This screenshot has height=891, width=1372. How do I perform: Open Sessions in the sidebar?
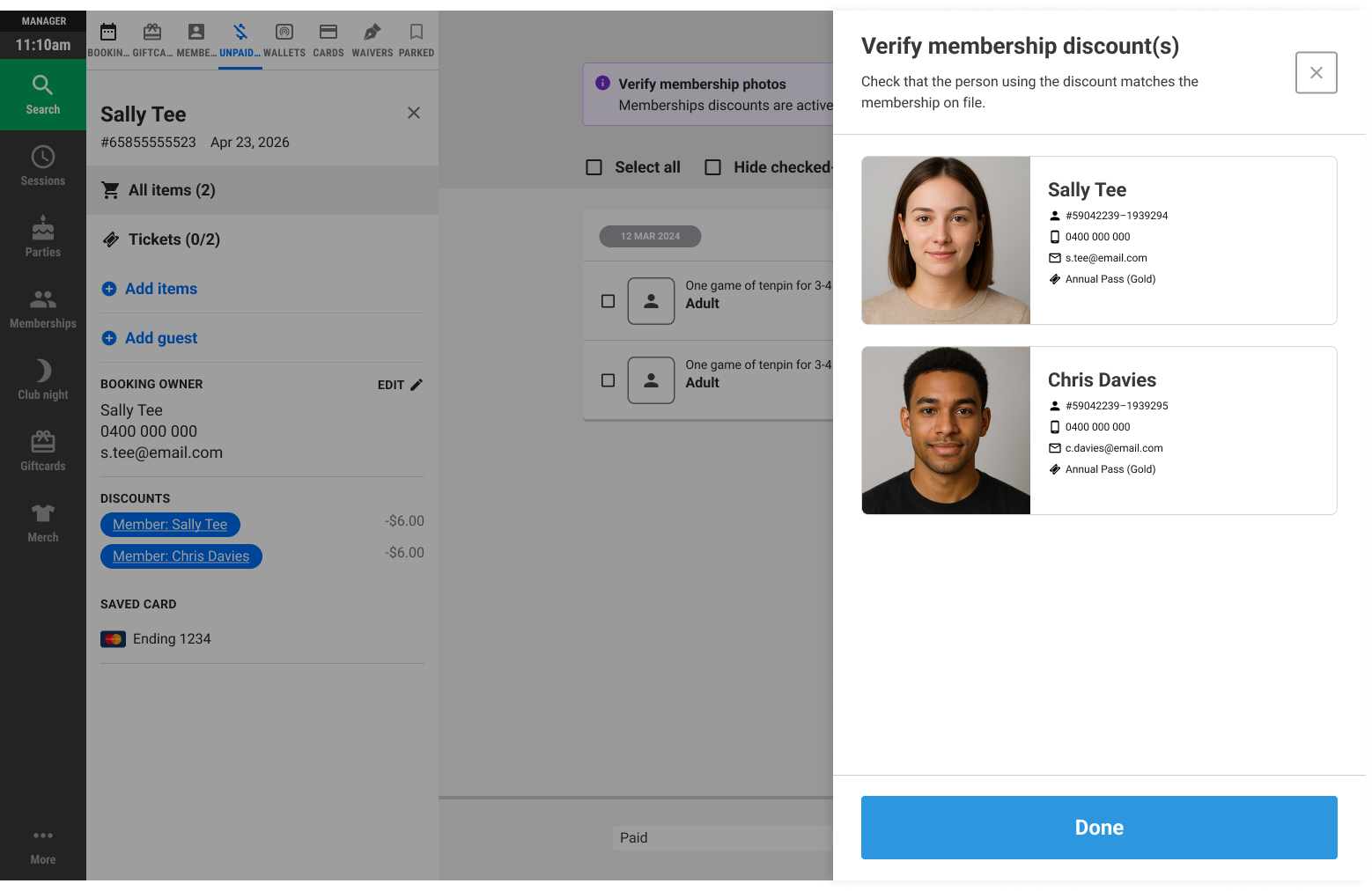point(42,166)
